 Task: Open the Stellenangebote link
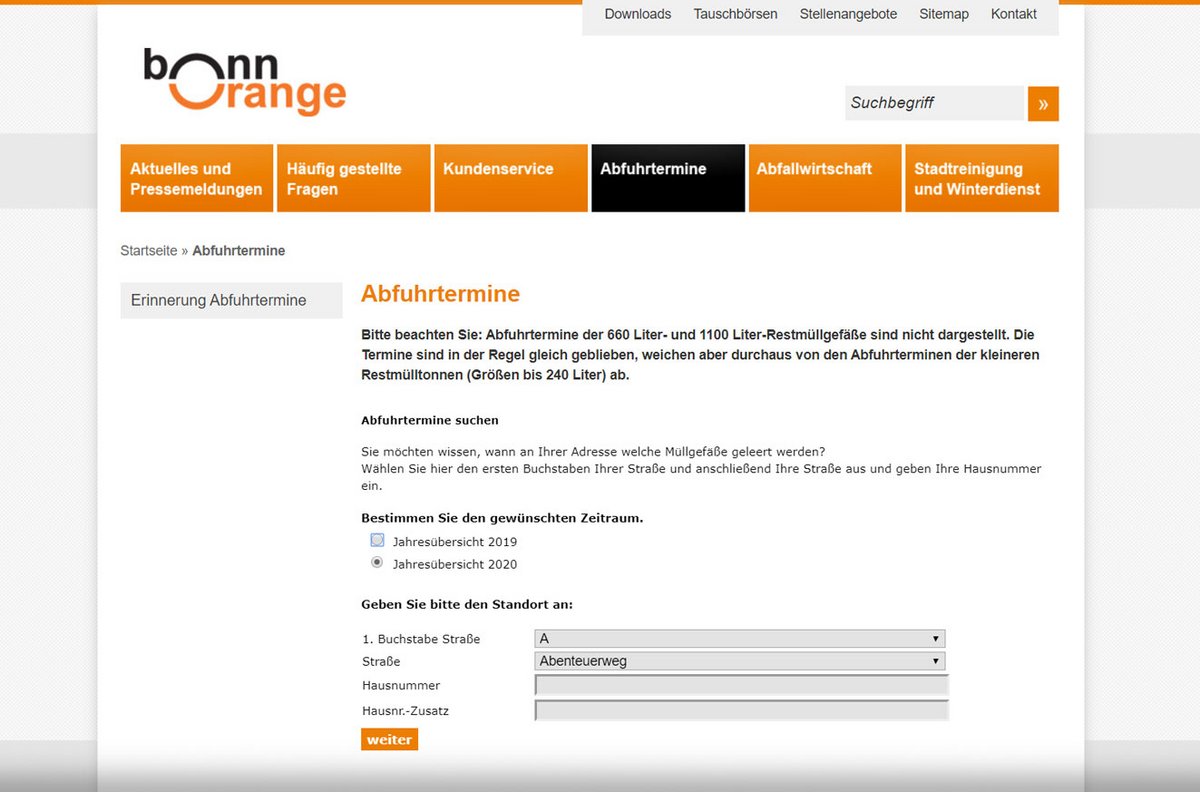848,14
